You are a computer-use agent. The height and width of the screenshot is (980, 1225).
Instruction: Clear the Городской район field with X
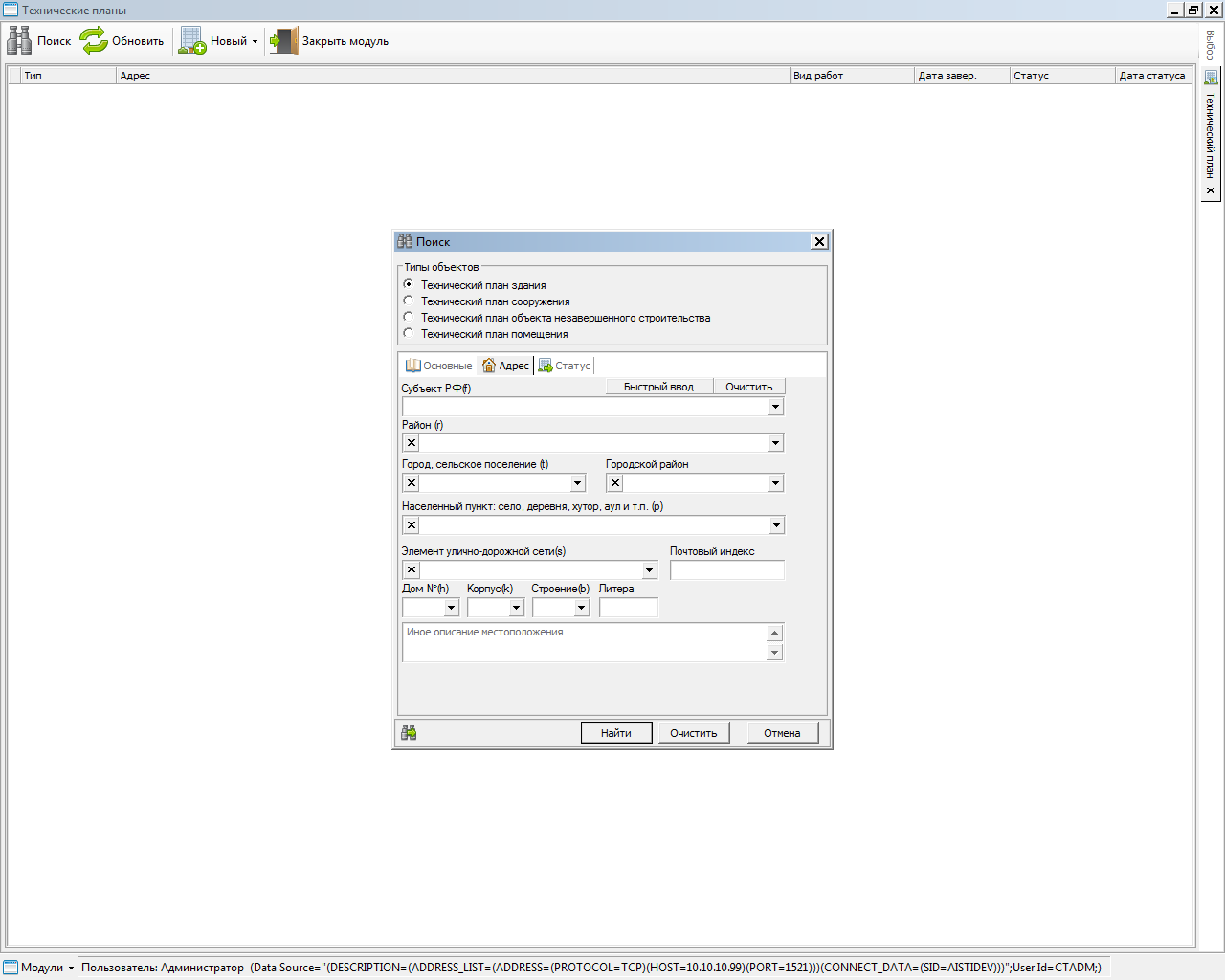[615, 483]
